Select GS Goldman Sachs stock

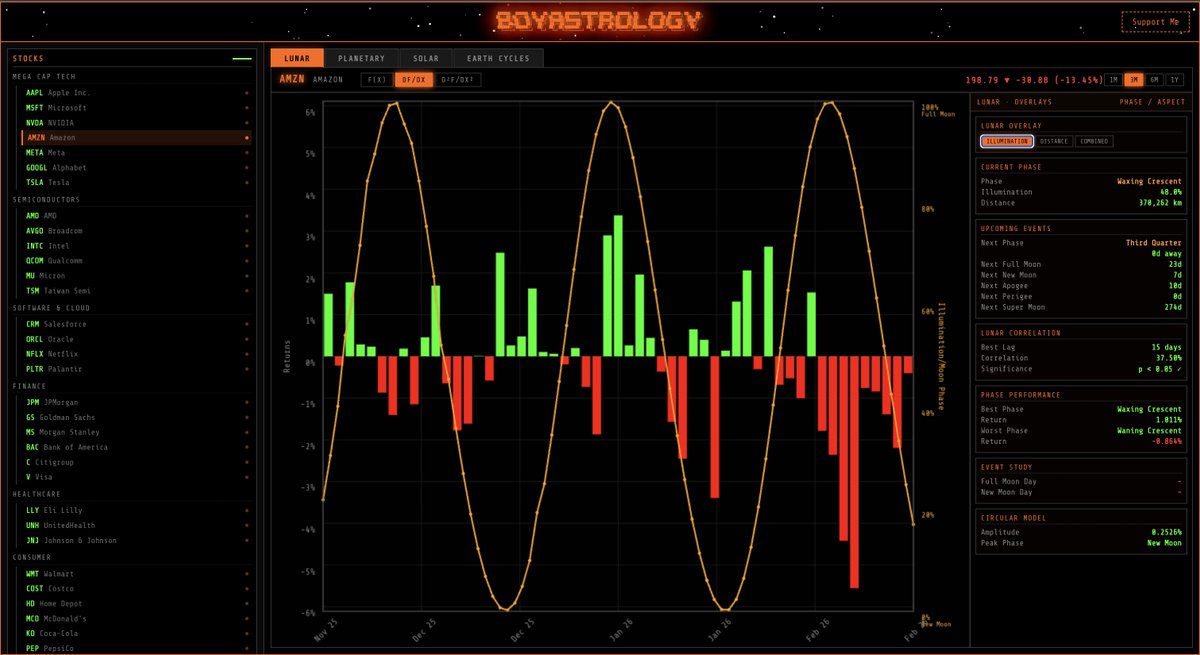point(136,417)
